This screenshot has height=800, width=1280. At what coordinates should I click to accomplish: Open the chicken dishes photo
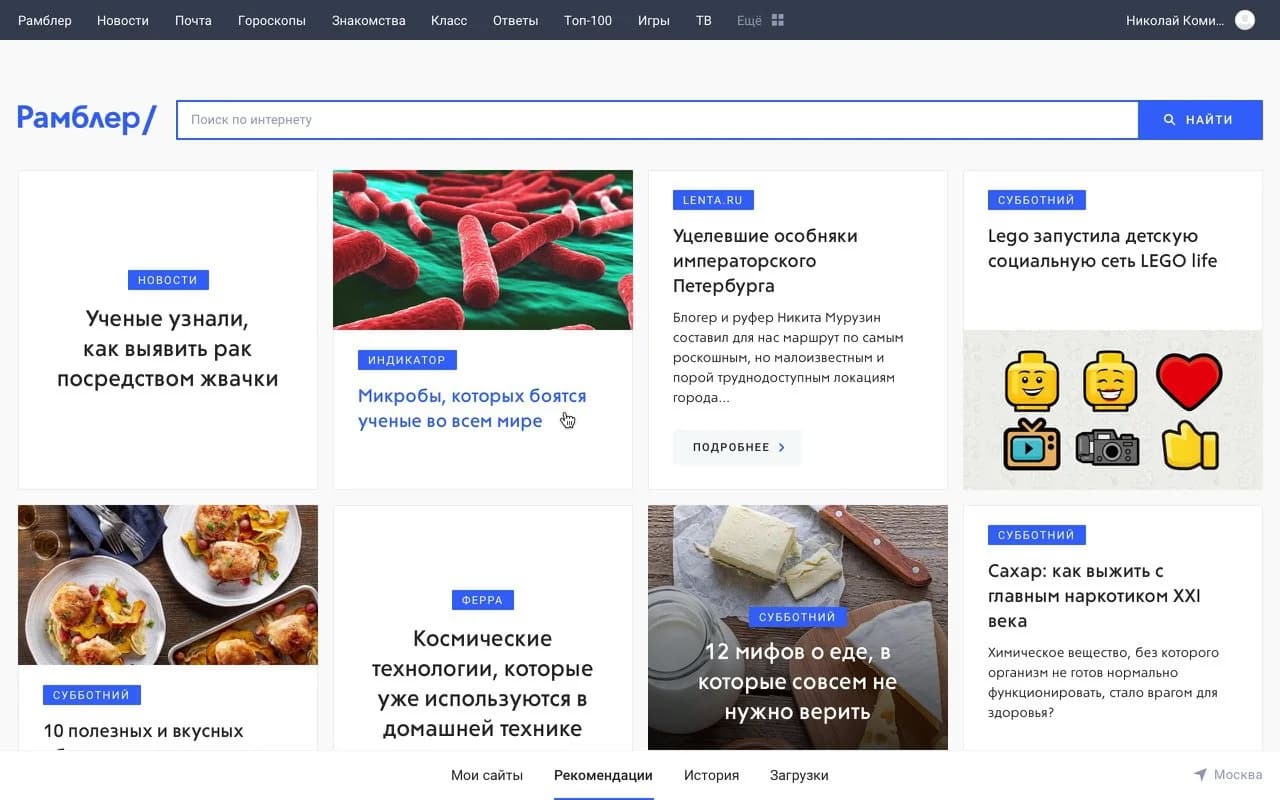(x=168, y=585)
